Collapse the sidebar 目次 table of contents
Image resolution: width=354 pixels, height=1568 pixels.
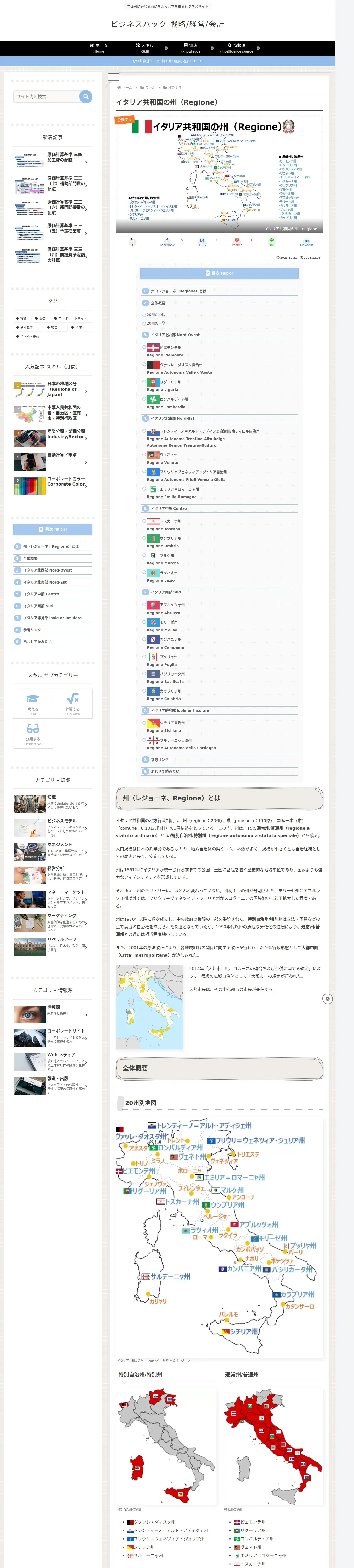pos(53,529)
